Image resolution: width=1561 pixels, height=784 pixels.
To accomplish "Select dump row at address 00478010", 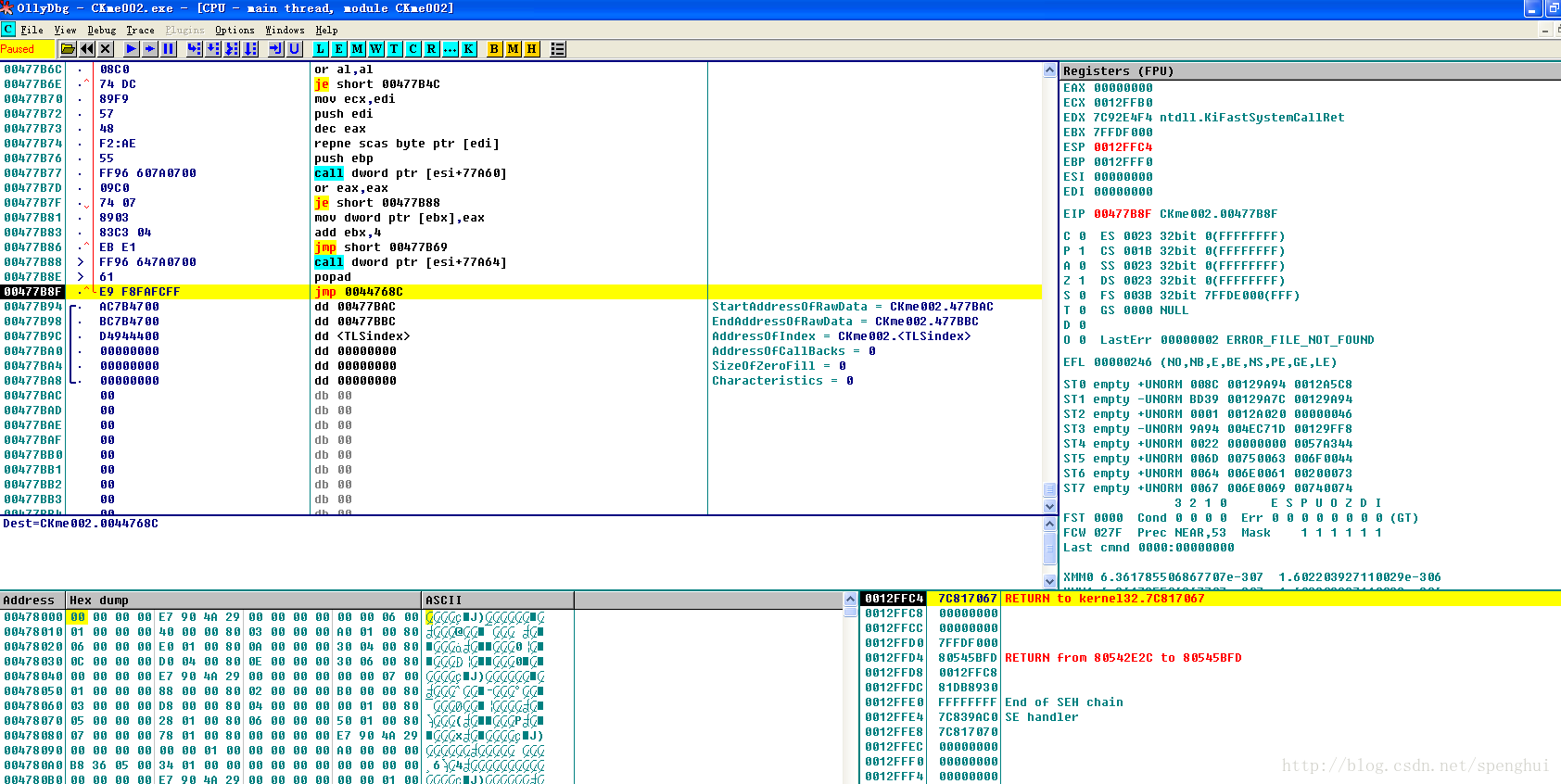I will coord(422,632).
